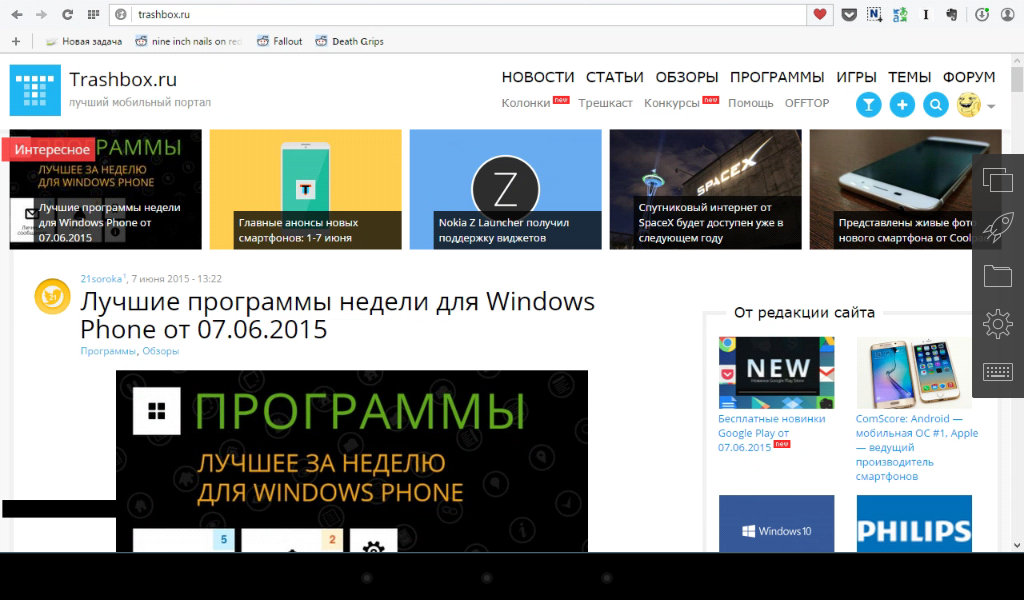Click the main article banner image
Image resolution: width=1024 pixels, height=600 pixels.
click(x=352, y=461)
